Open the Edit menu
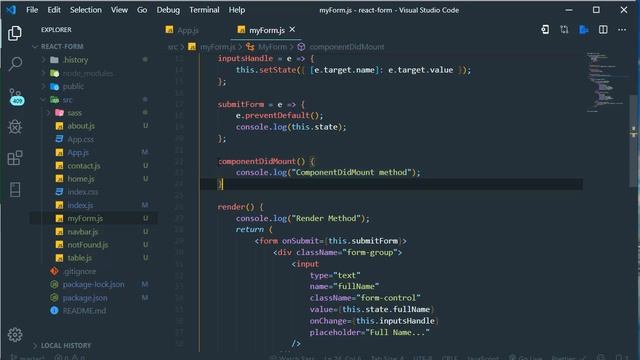This screenshot has width=640, height=360. (54, 10)
